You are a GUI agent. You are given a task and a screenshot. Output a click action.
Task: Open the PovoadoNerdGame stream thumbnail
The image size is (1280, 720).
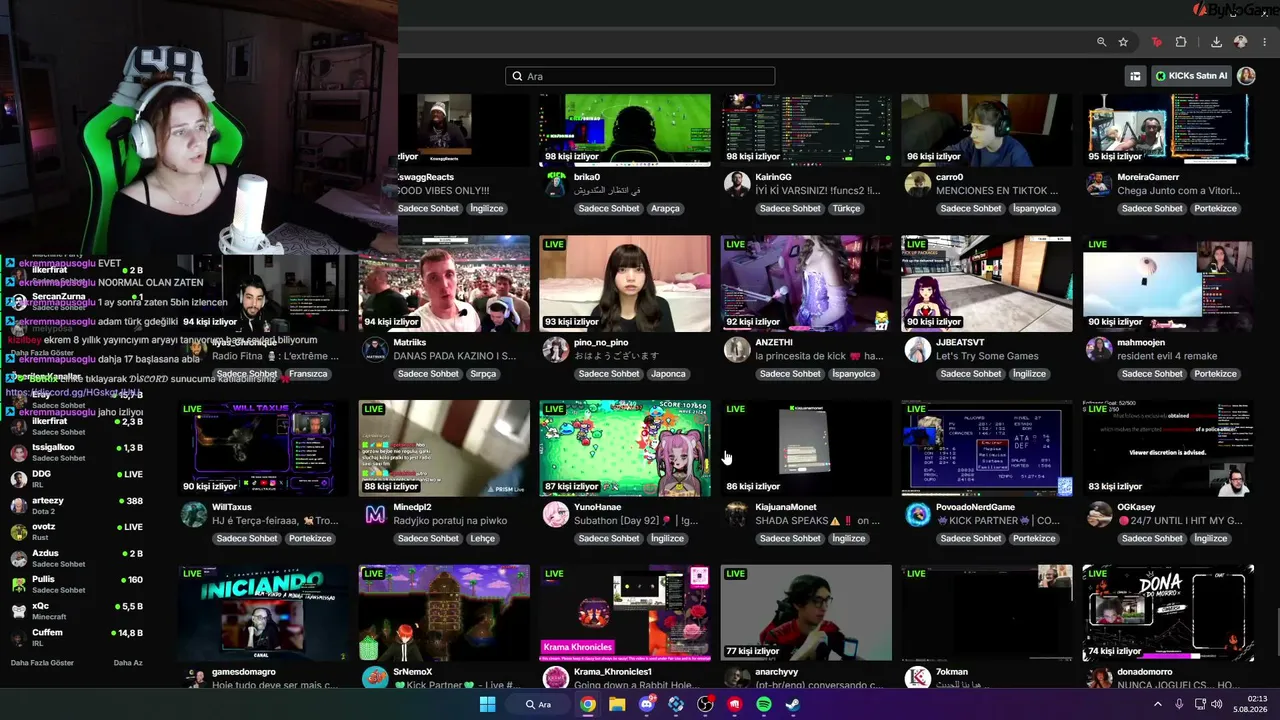pyautogui.click(x=986, y=448)
